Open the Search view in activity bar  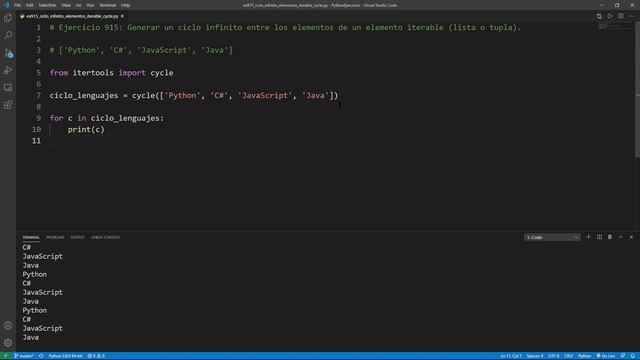(8, 36)
